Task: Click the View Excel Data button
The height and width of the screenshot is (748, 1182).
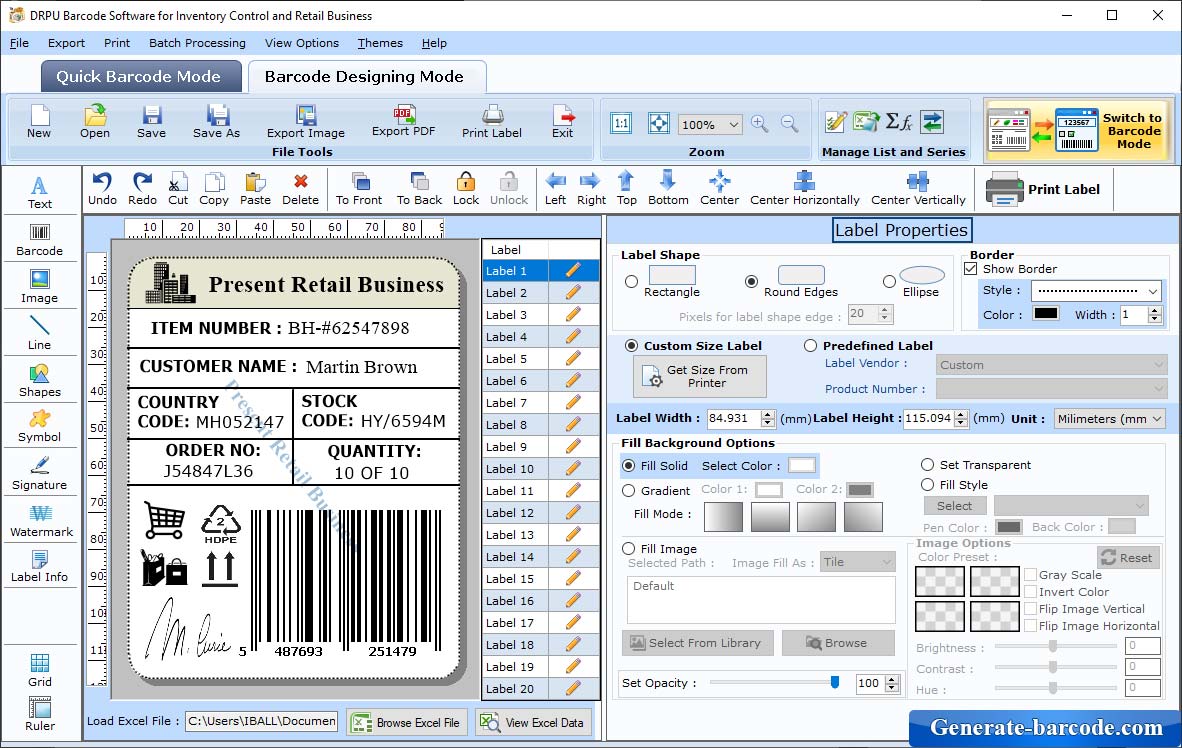Action: [534, 722]
